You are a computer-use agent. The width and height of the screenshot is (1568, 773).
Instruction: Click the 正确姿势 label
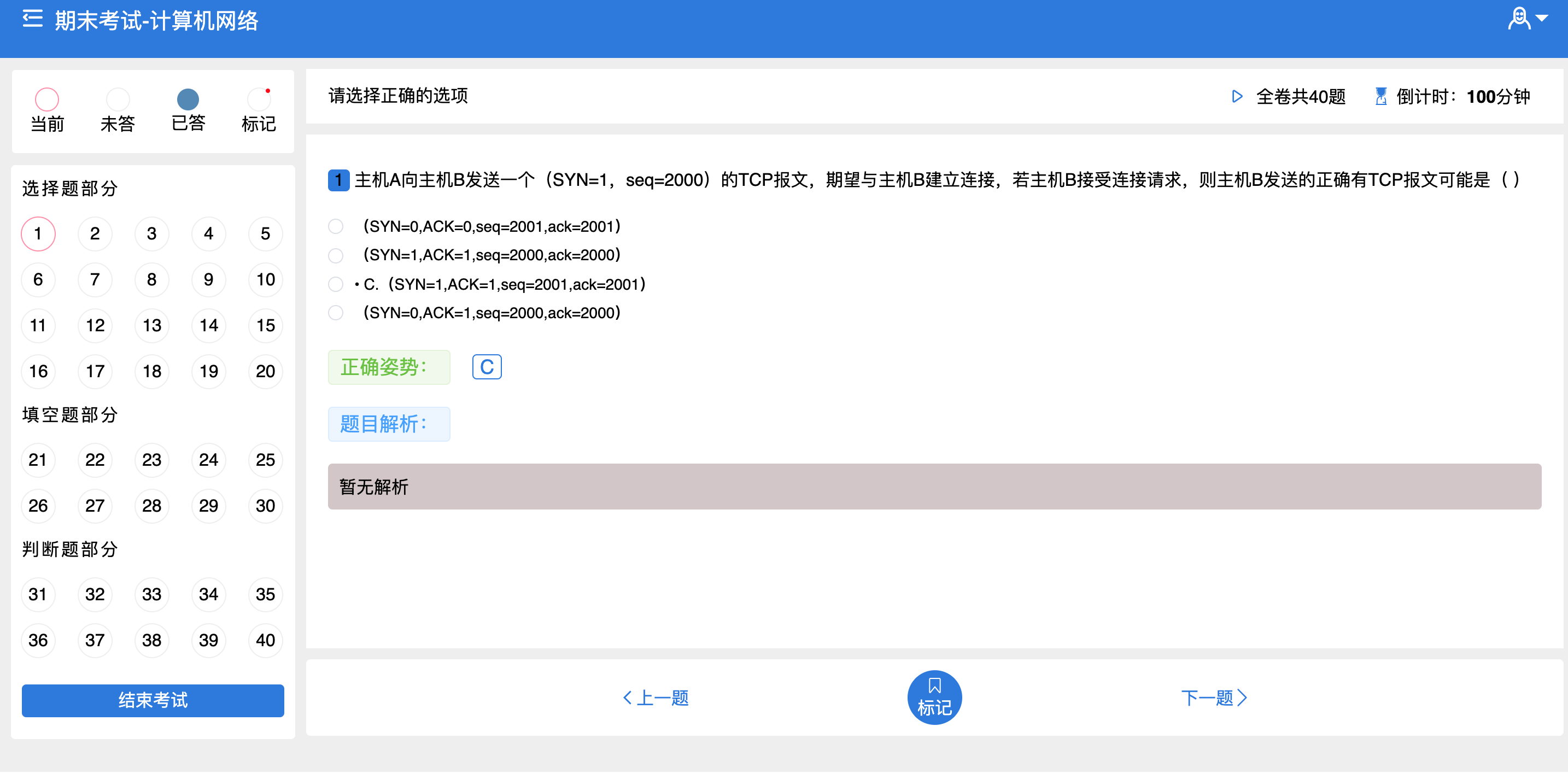coord(389,367)
